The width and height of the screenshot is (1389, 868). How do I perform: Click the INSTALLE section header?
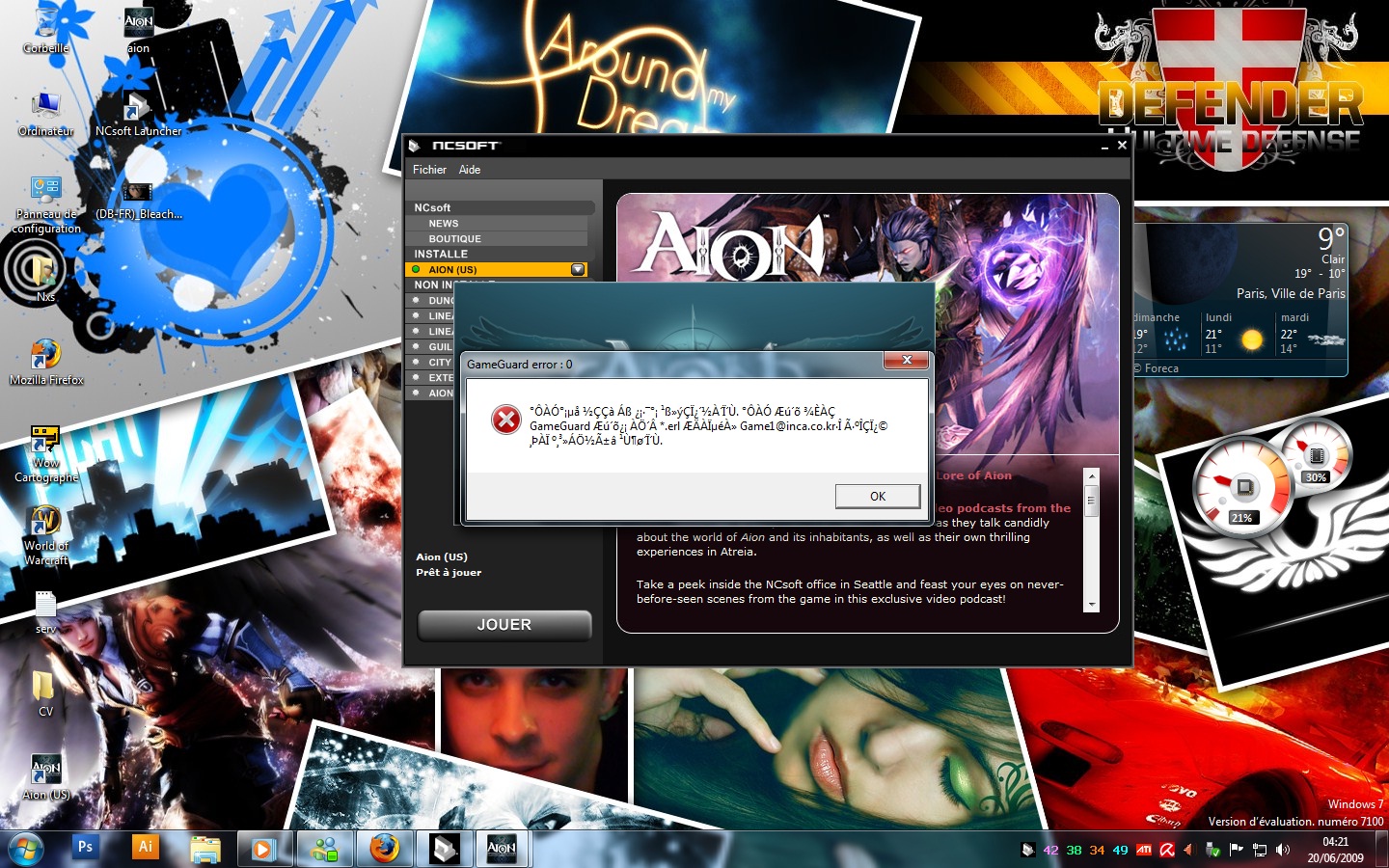(501, 254)
